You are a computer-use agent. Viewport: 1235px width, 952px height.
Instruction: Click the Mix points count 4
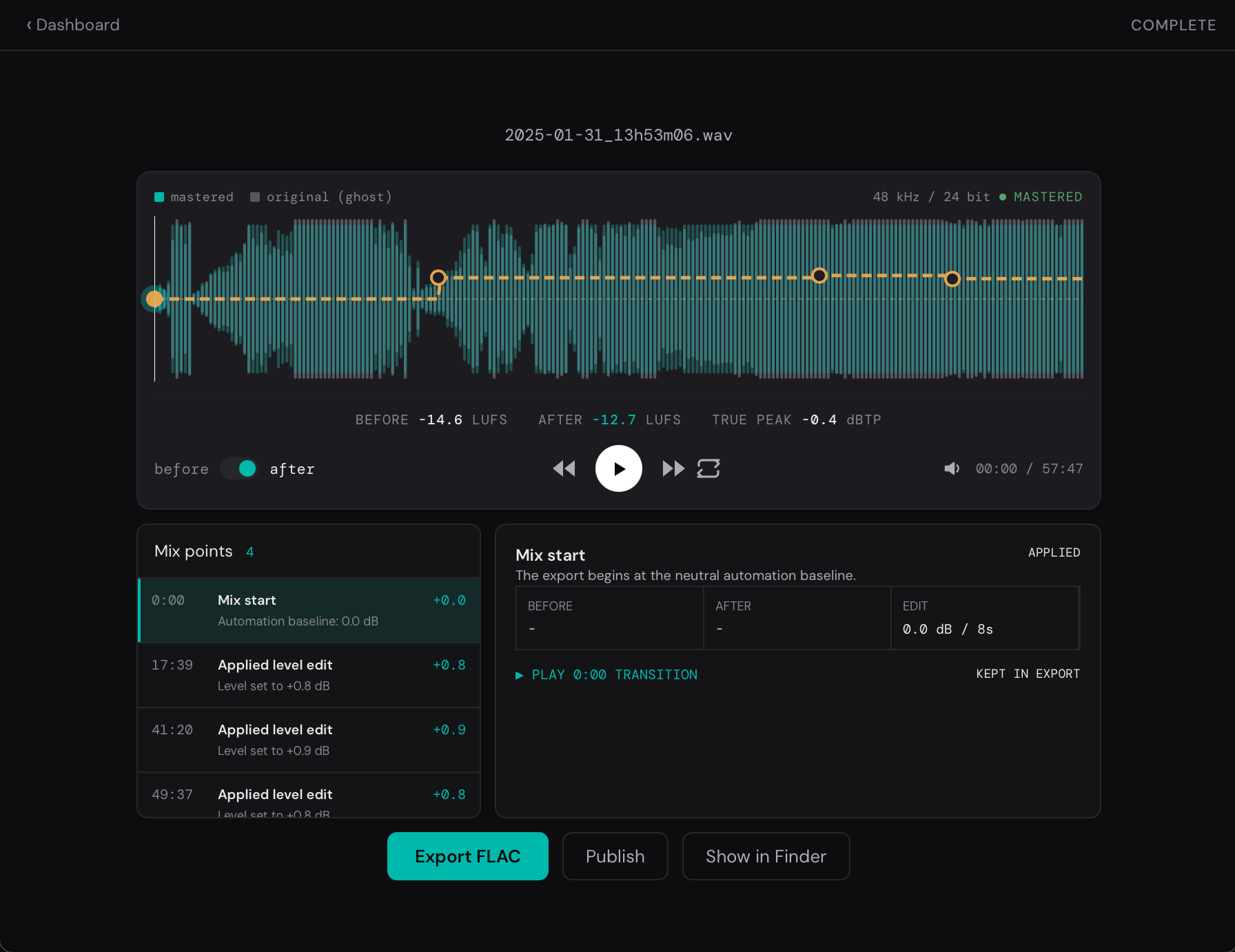249,552
